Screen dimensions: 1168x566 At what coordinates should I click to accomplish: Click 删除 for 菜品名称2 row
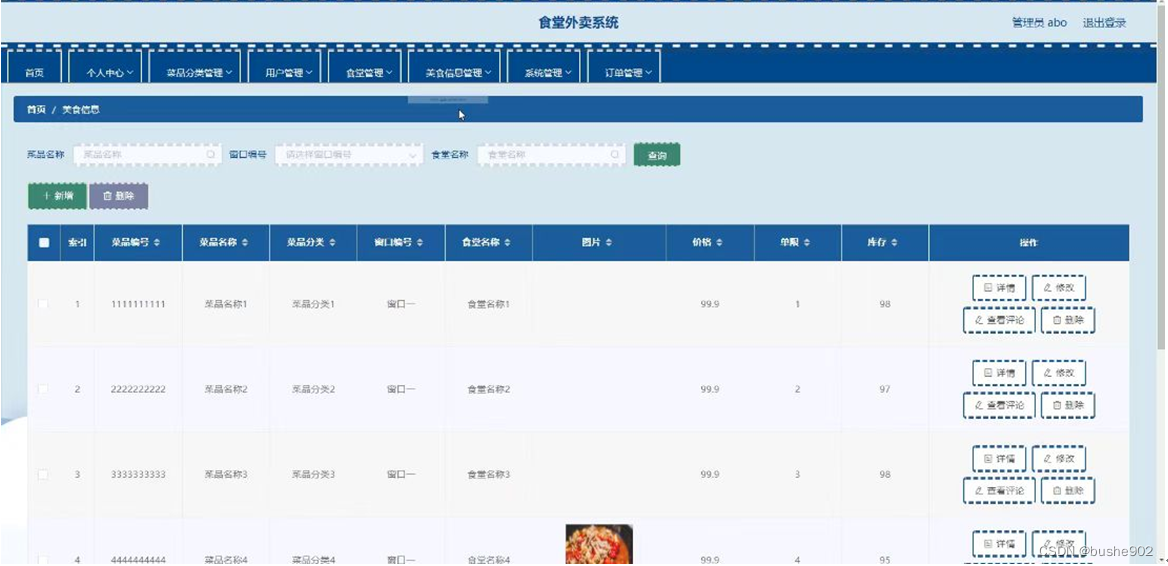(x=1067, y=405)
